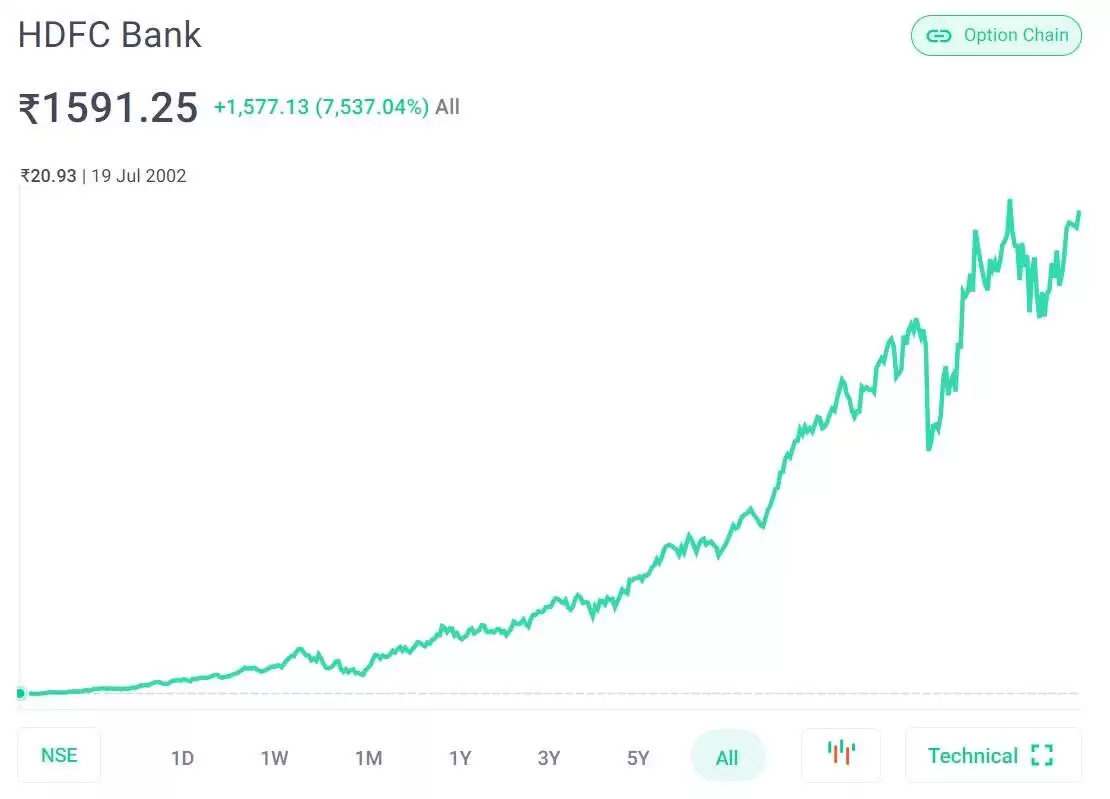Keep the All timeframe selected
Image resolution: width=1110 pixels, height=799 pixels.
[x=728, y=757]
